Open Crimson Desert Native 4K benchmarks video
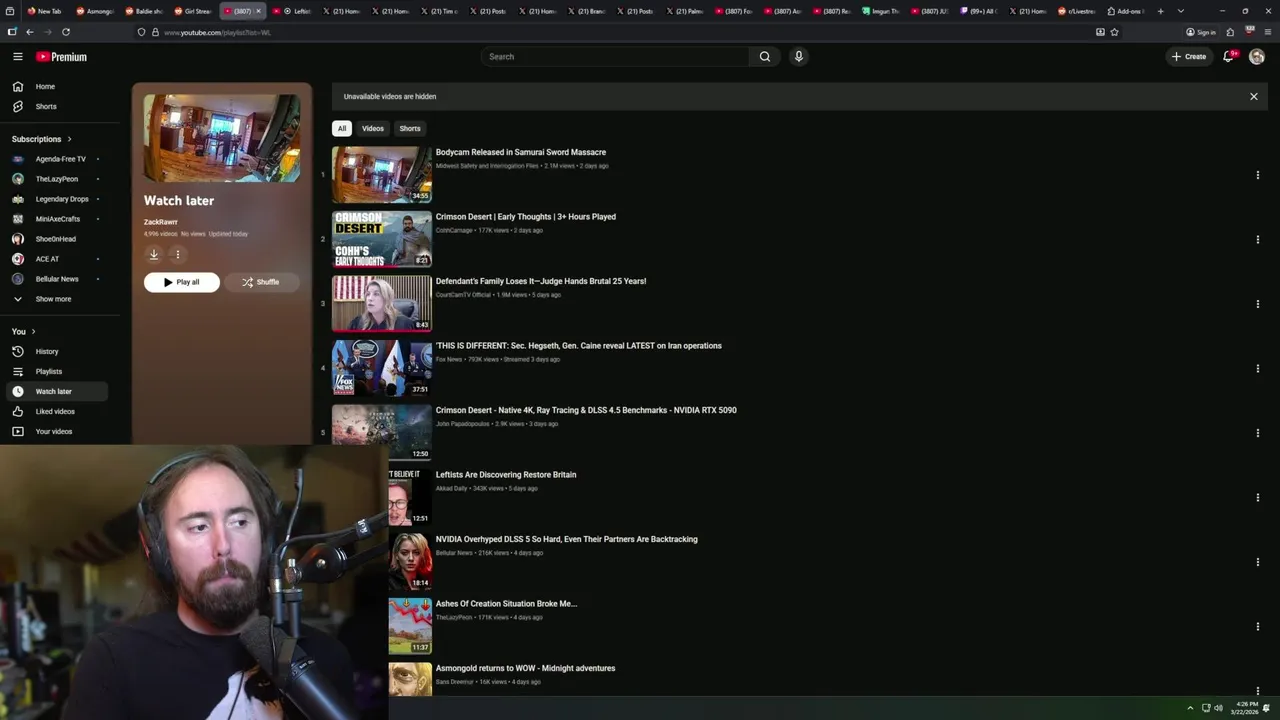The height and width of the screenshot is (720, 1280). click(586, 411)
